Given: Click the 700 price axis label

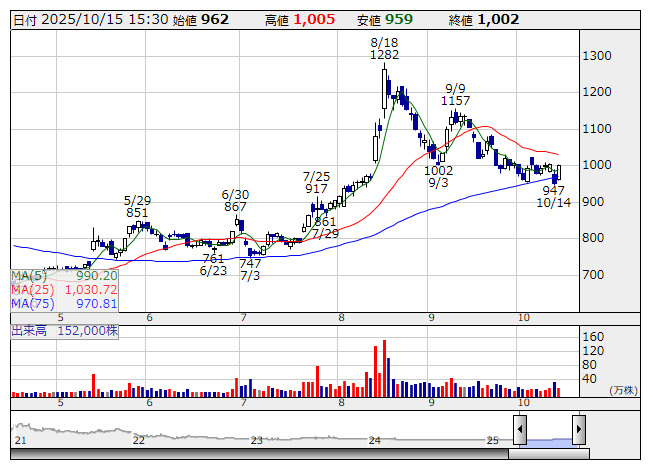Looking at the screenshot, I should (x=593, y=275).
